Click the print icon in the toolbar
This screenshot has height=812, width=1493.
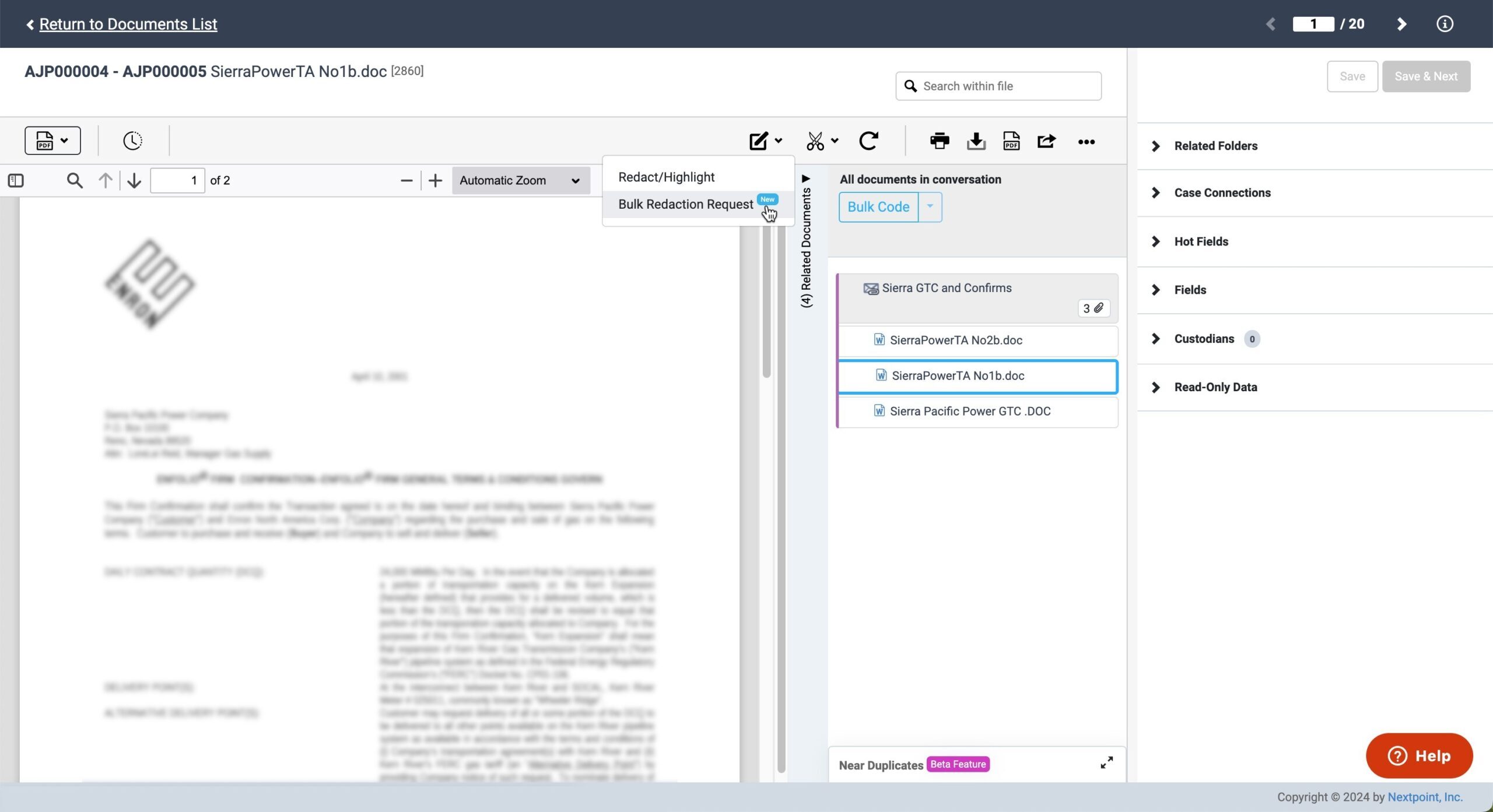point(940,141)
